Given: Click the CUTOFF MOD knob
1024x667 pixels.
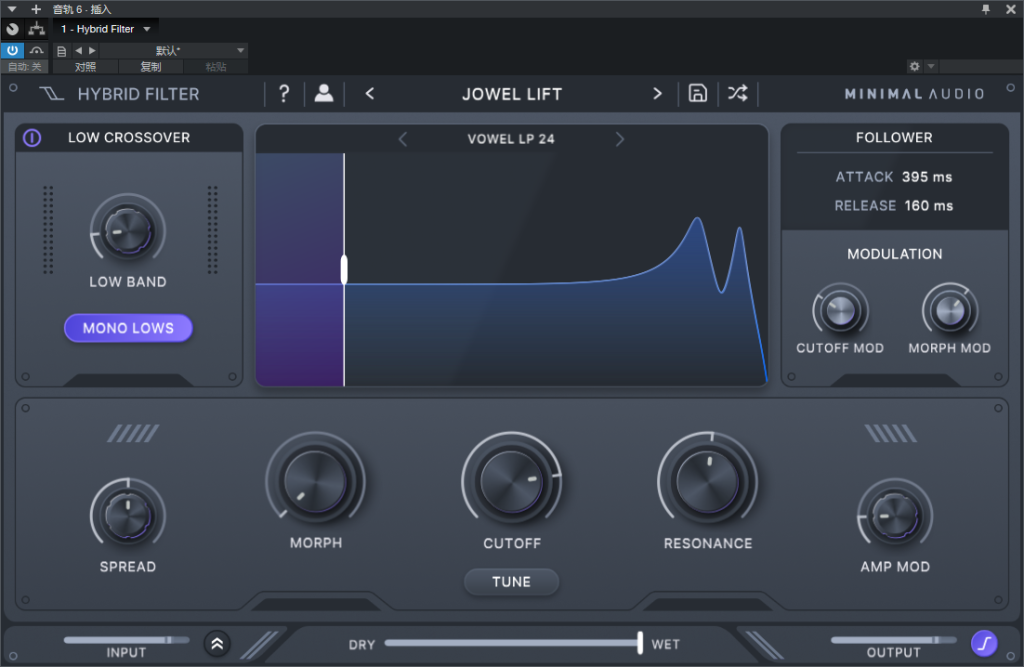Looking at the screenshot, I should tap(840, 311).
